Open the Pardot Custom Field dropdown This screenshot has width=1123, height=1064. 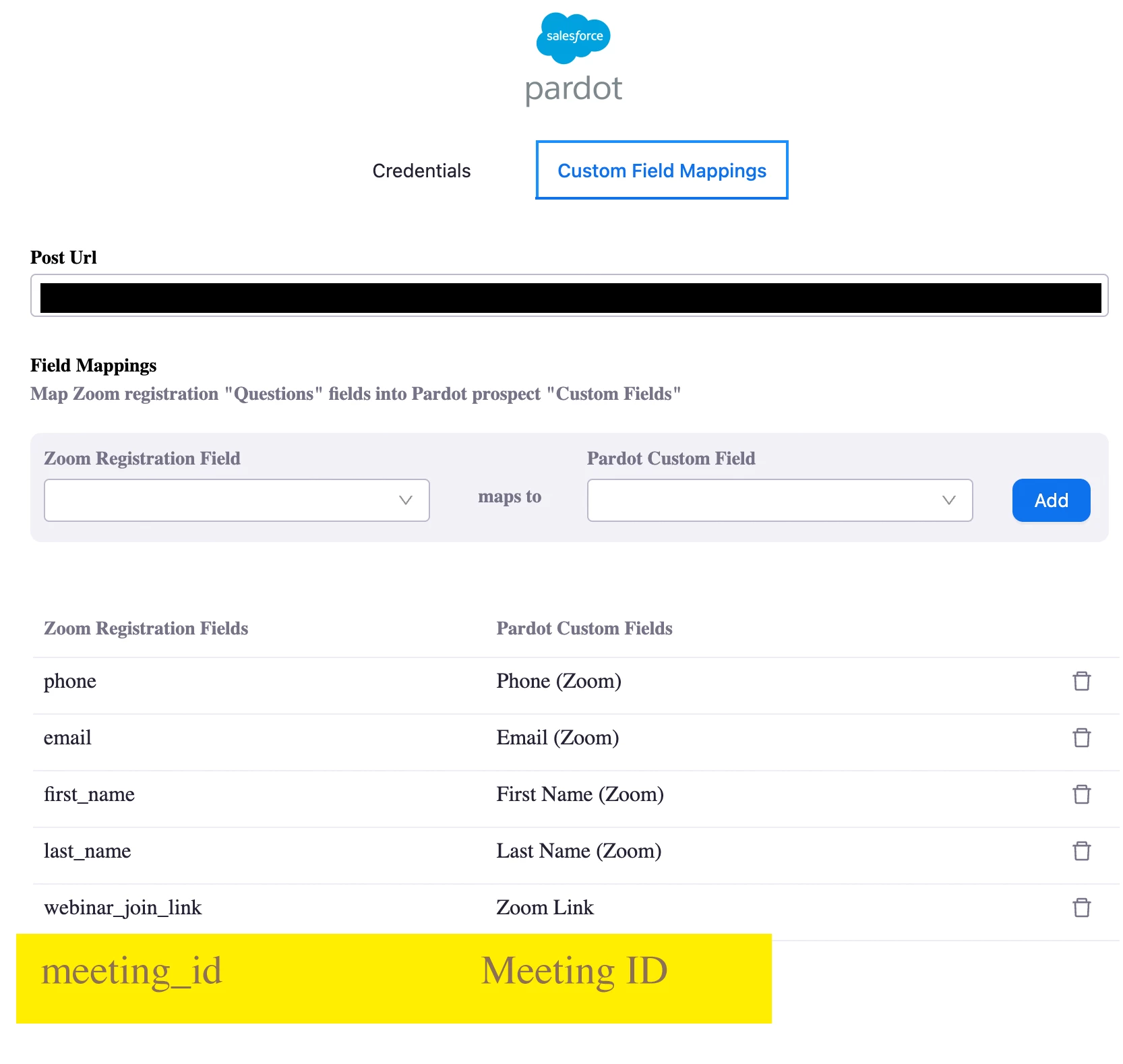pyautogui.click(x=780, y=500)
